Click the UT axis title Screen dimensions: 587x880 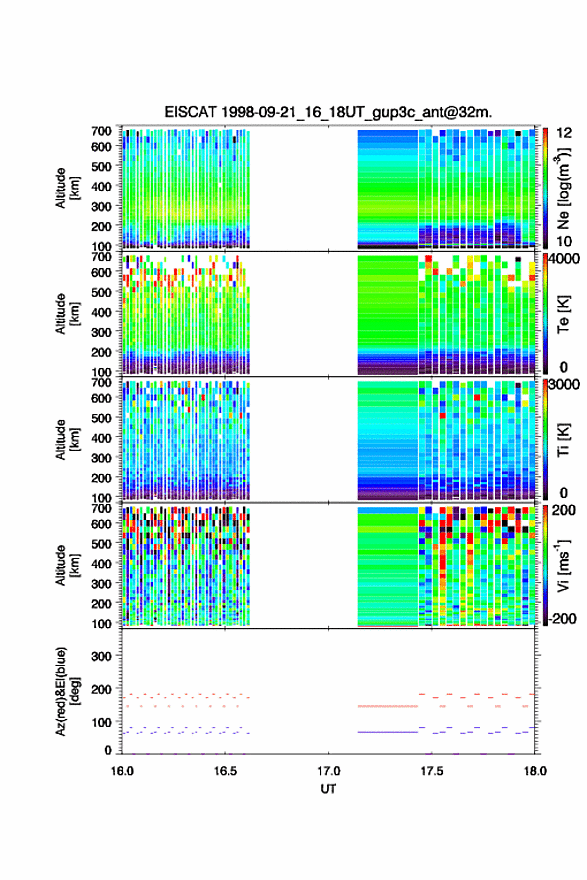[x=328, y=789]
